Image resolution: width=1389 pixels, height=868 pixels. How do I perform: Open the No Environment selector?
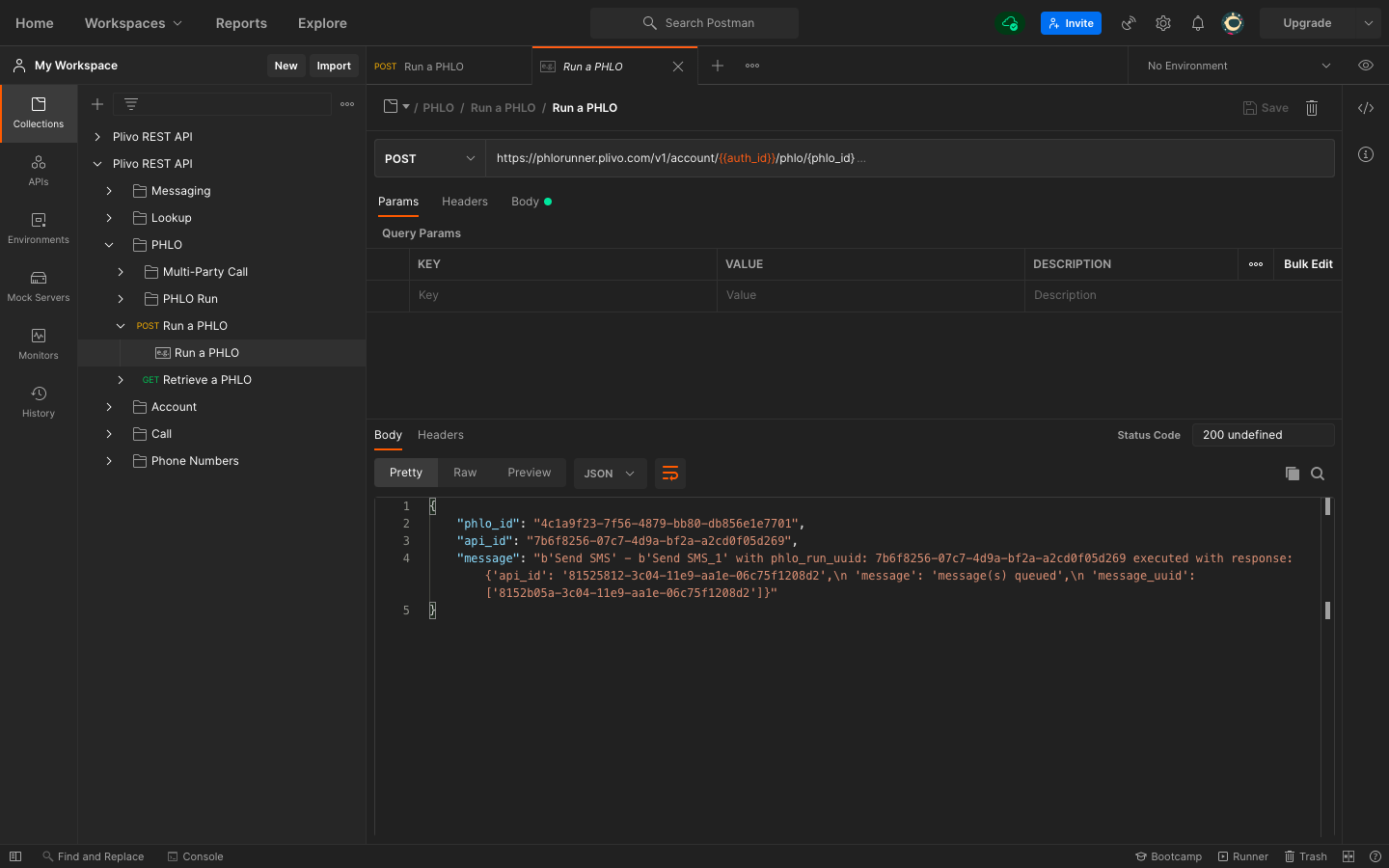click(x=1239, y=66)
